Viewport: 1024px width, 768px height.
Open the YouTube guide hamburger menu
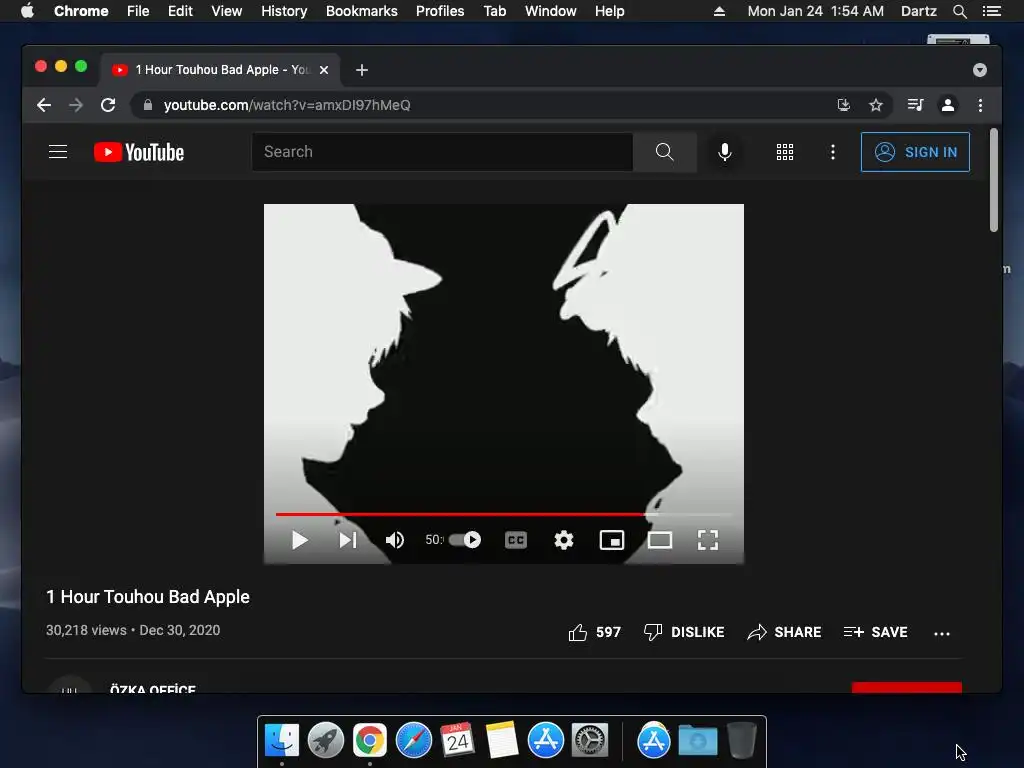click(x=58, y=152)
